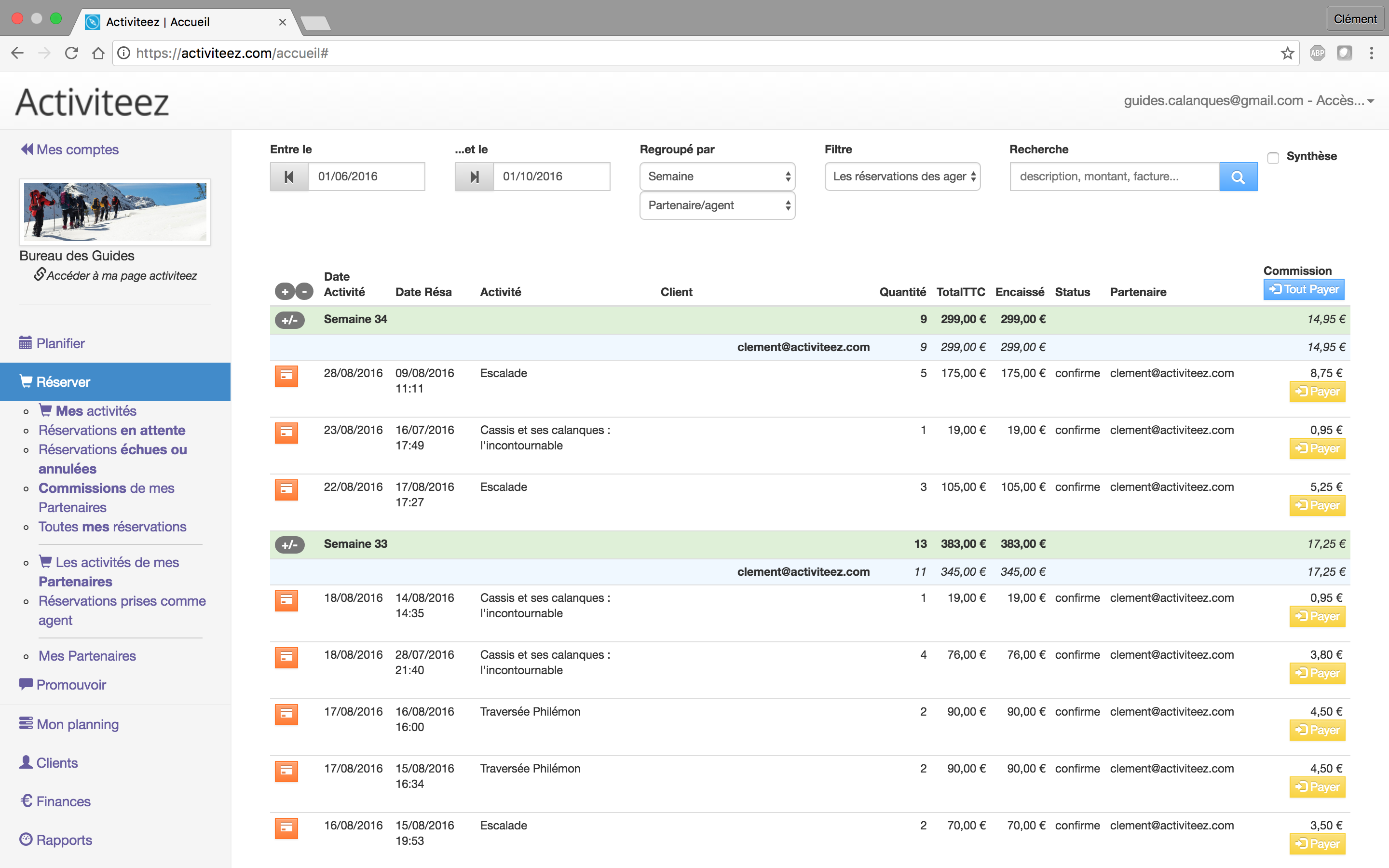Click Payer for the 3,50 € commission
The image size is (1389, 868).
tap(1317, 844)
